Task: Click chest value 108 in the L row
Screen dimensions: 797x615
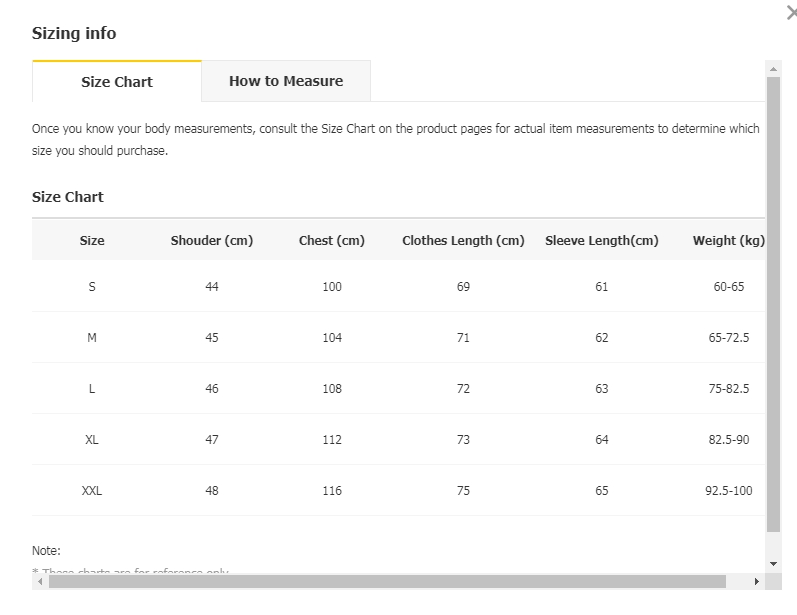Action: coord(332,388)
